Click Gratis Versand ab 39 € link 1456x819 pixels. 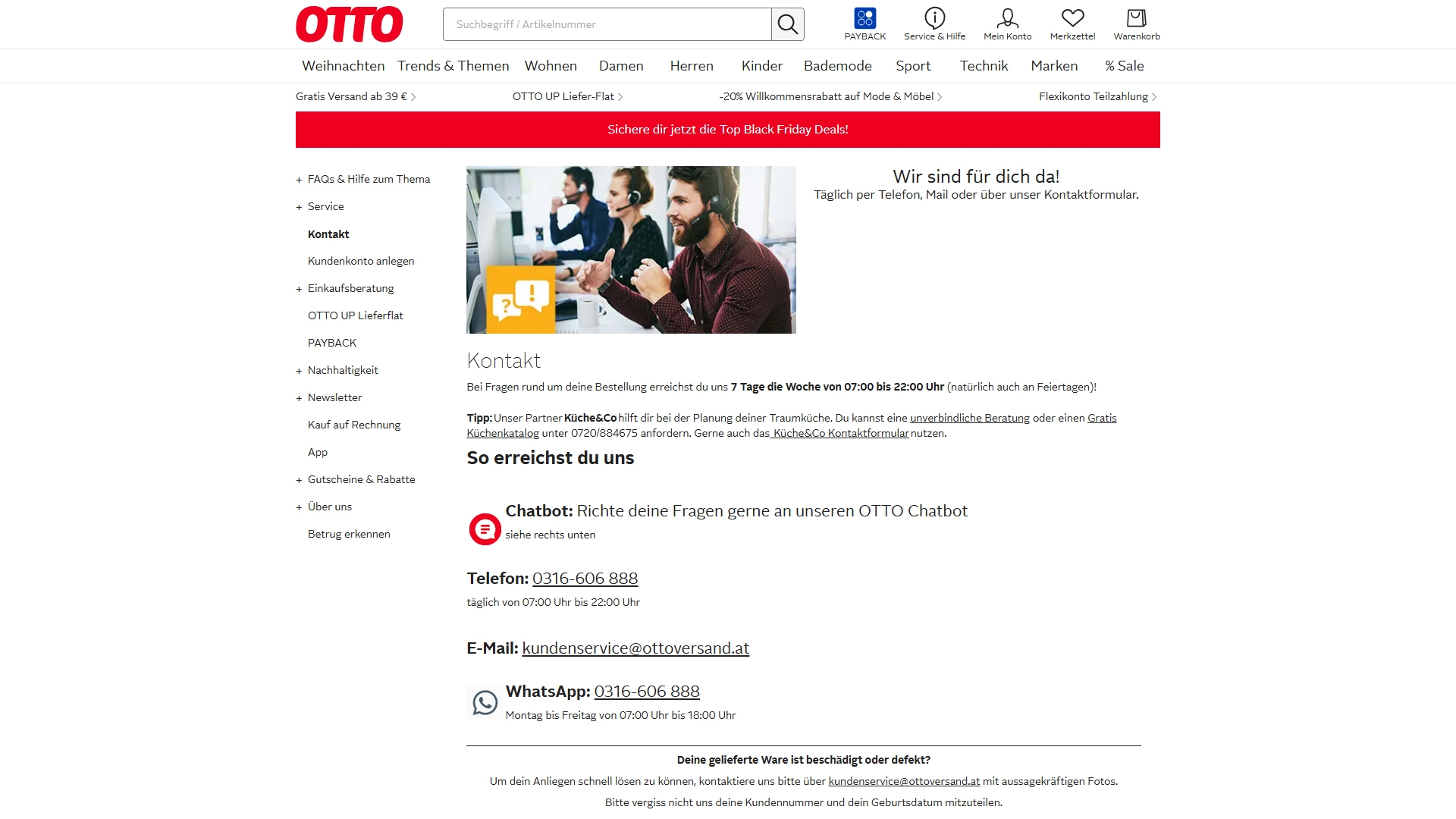356,96
